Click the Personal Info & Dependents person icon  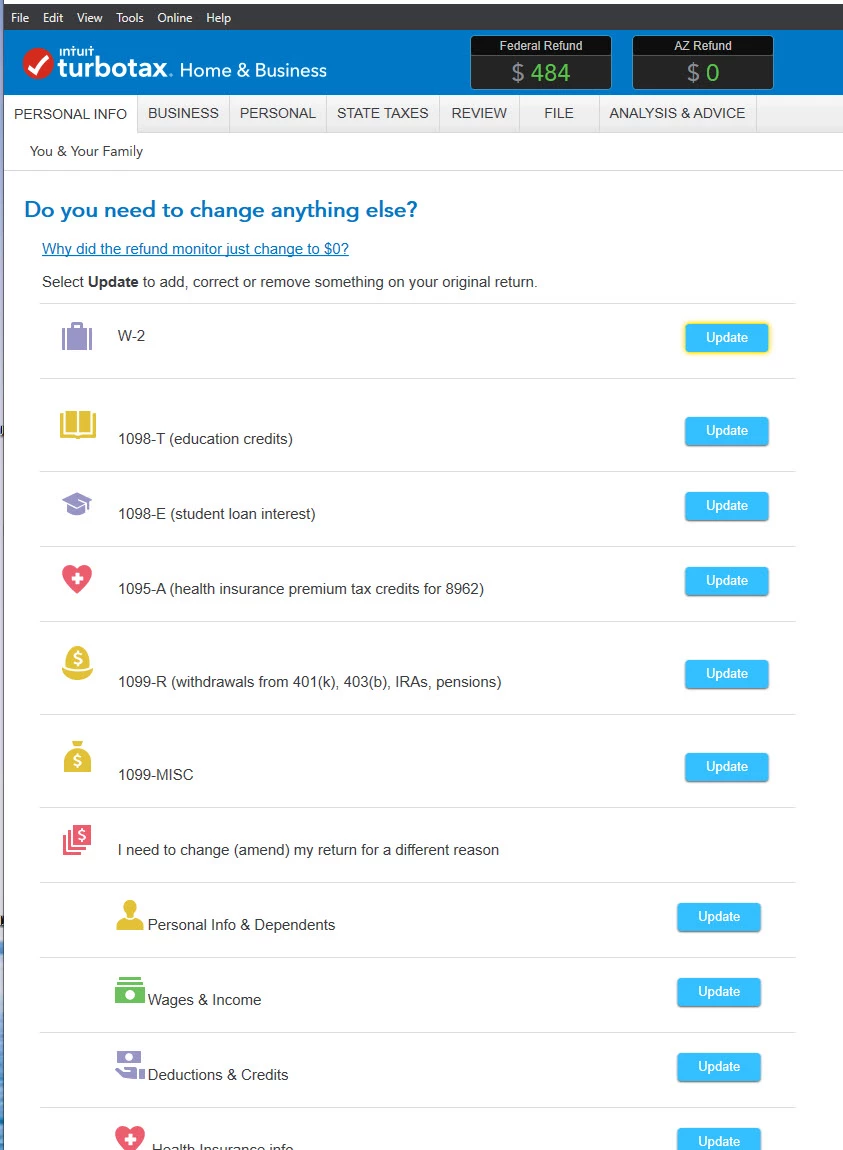[130, 915]
